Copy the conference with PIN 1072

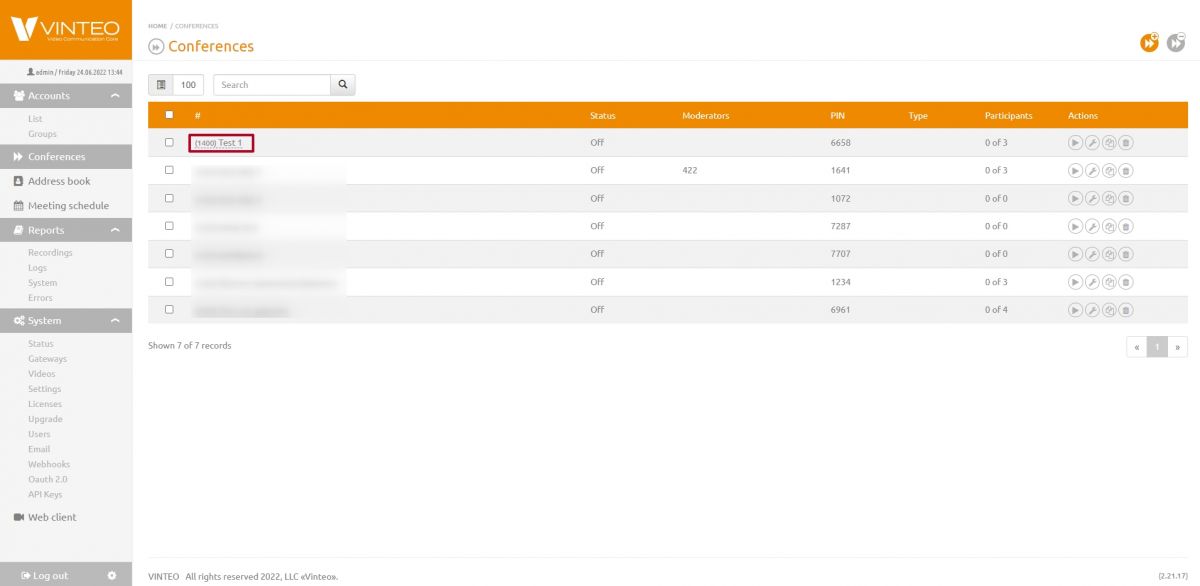coord(1109,199)
